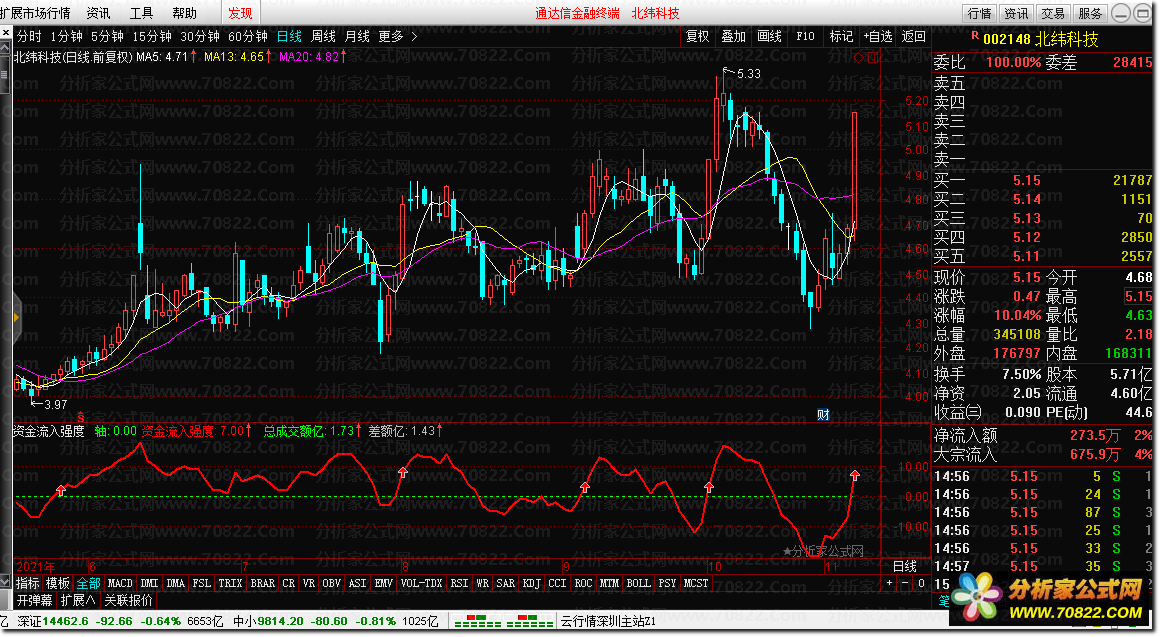Switch to the TRIX indicator
The width and height of the screenshot is (1161, 637).
pyautogui.click(x=230, y=584)
